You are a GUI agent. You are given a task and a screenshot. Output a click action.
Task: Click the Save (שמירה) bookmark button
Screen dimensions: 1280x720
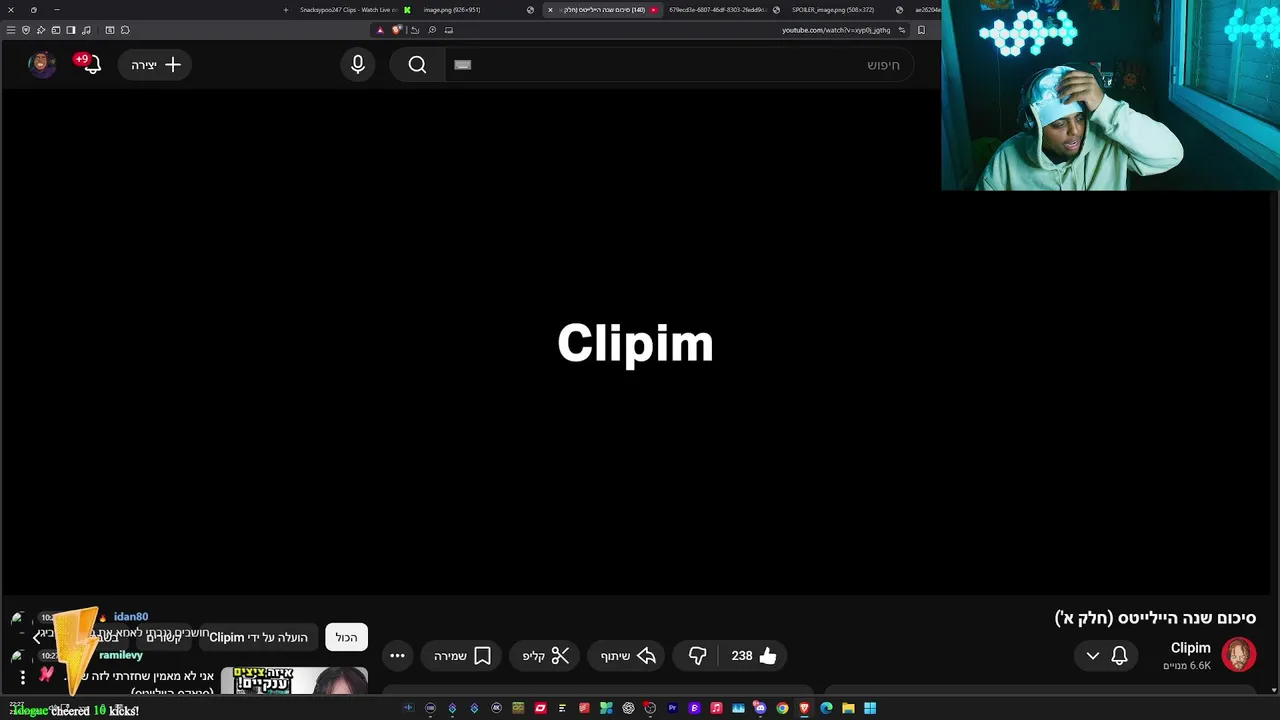[462, 656]
